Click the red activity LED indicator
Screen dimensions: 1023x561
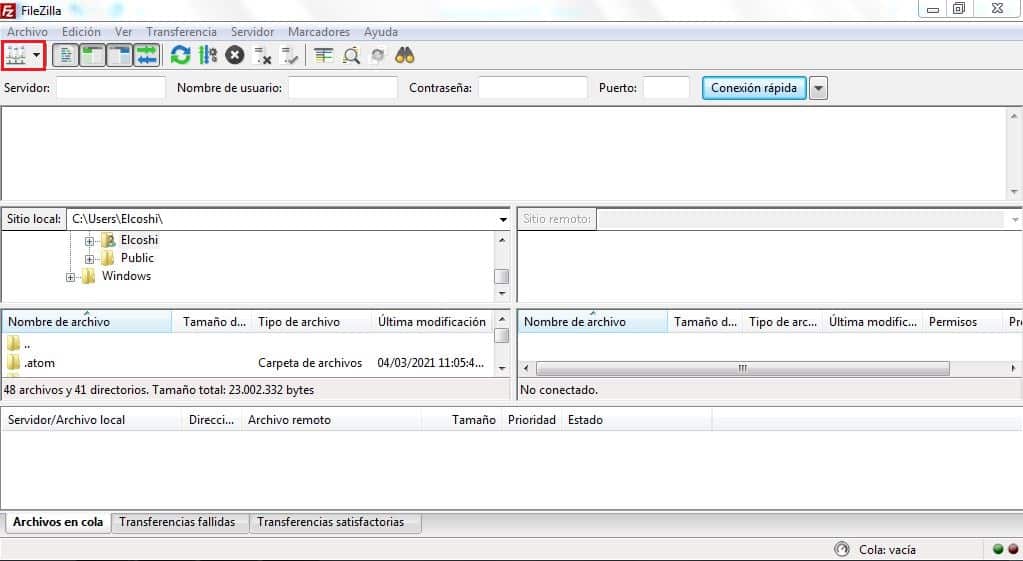pos(1013,549)
